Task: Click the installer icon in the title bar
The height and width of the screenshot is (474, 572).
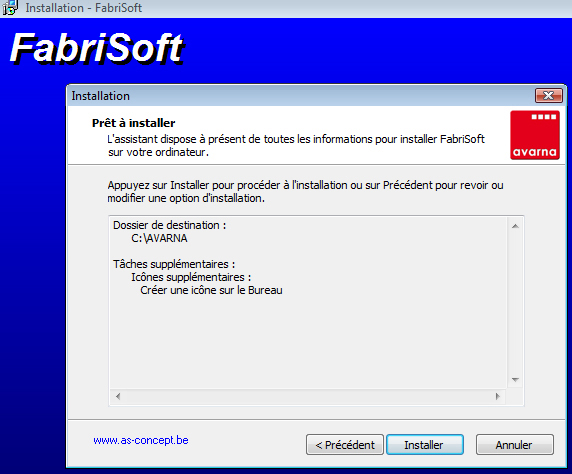Action: (9, 7)
